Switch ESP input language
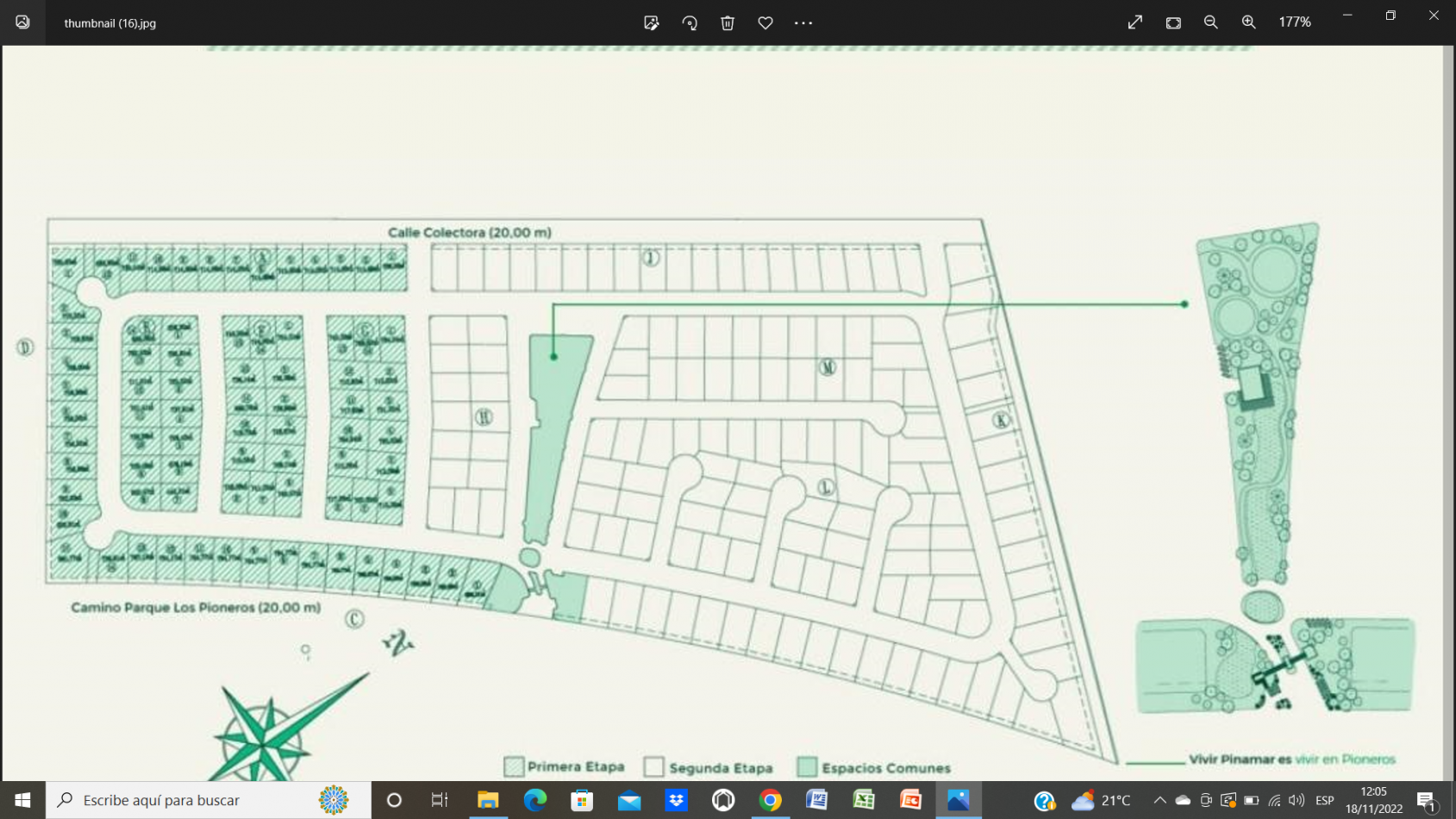The height and width of the screenshot is (819, 1456). [1325, 800]
